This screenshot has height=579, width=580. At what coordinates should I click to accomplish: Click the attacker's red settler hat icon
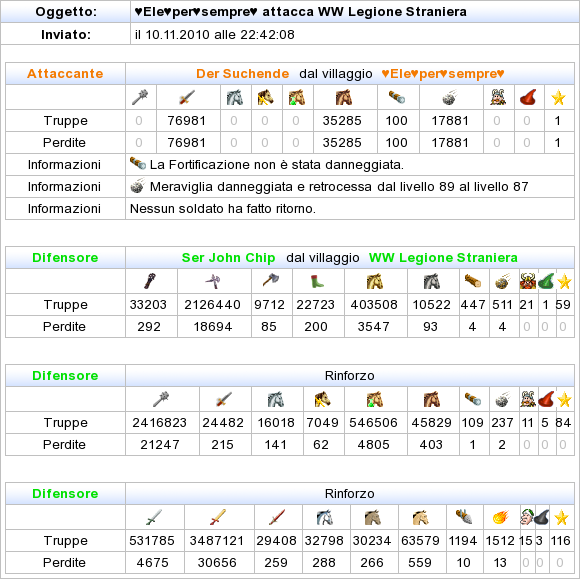[x=528, y=97]
